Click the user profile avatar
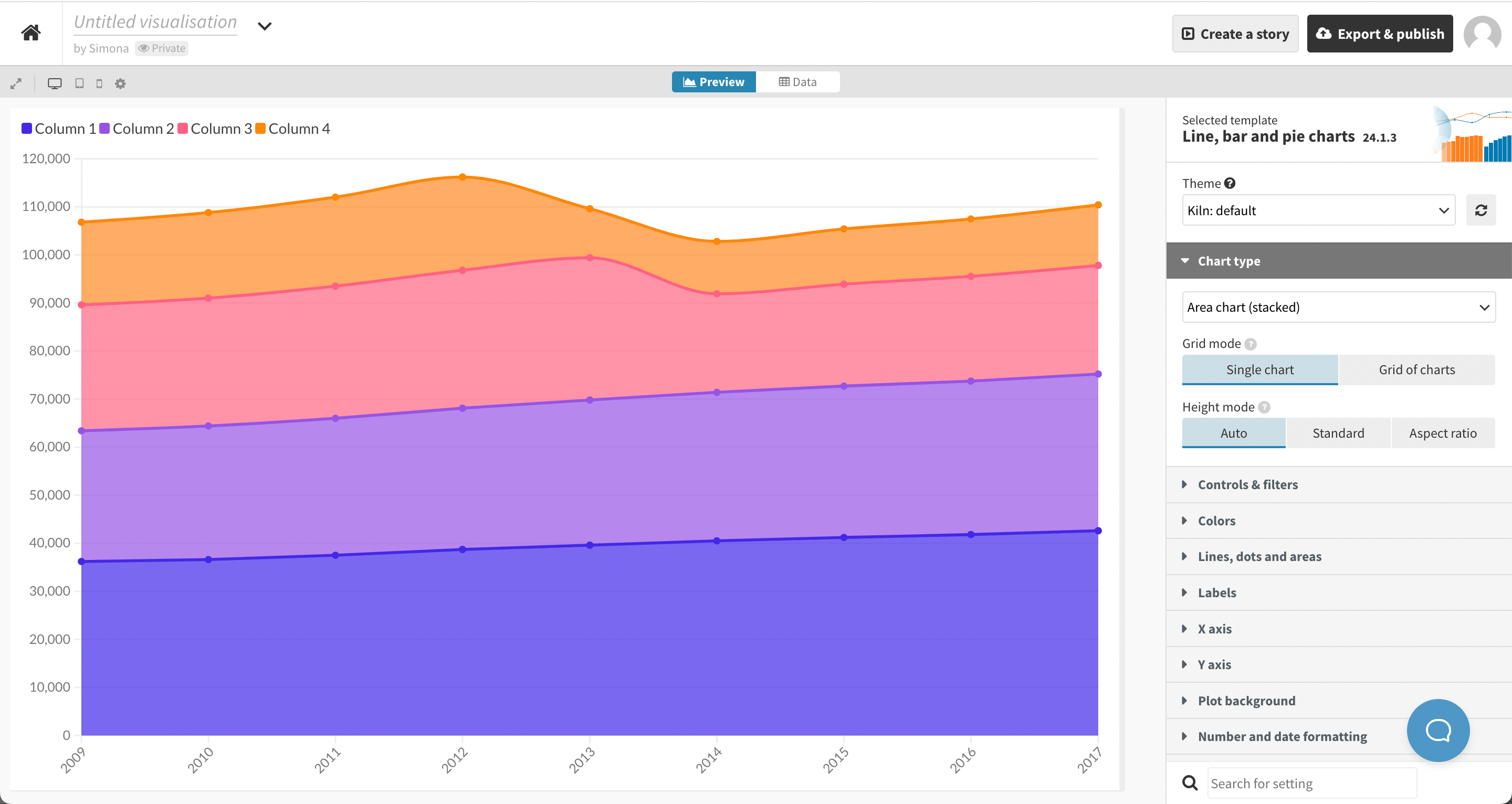This screenshot has height=804, width=1512. coord(1482,34)
